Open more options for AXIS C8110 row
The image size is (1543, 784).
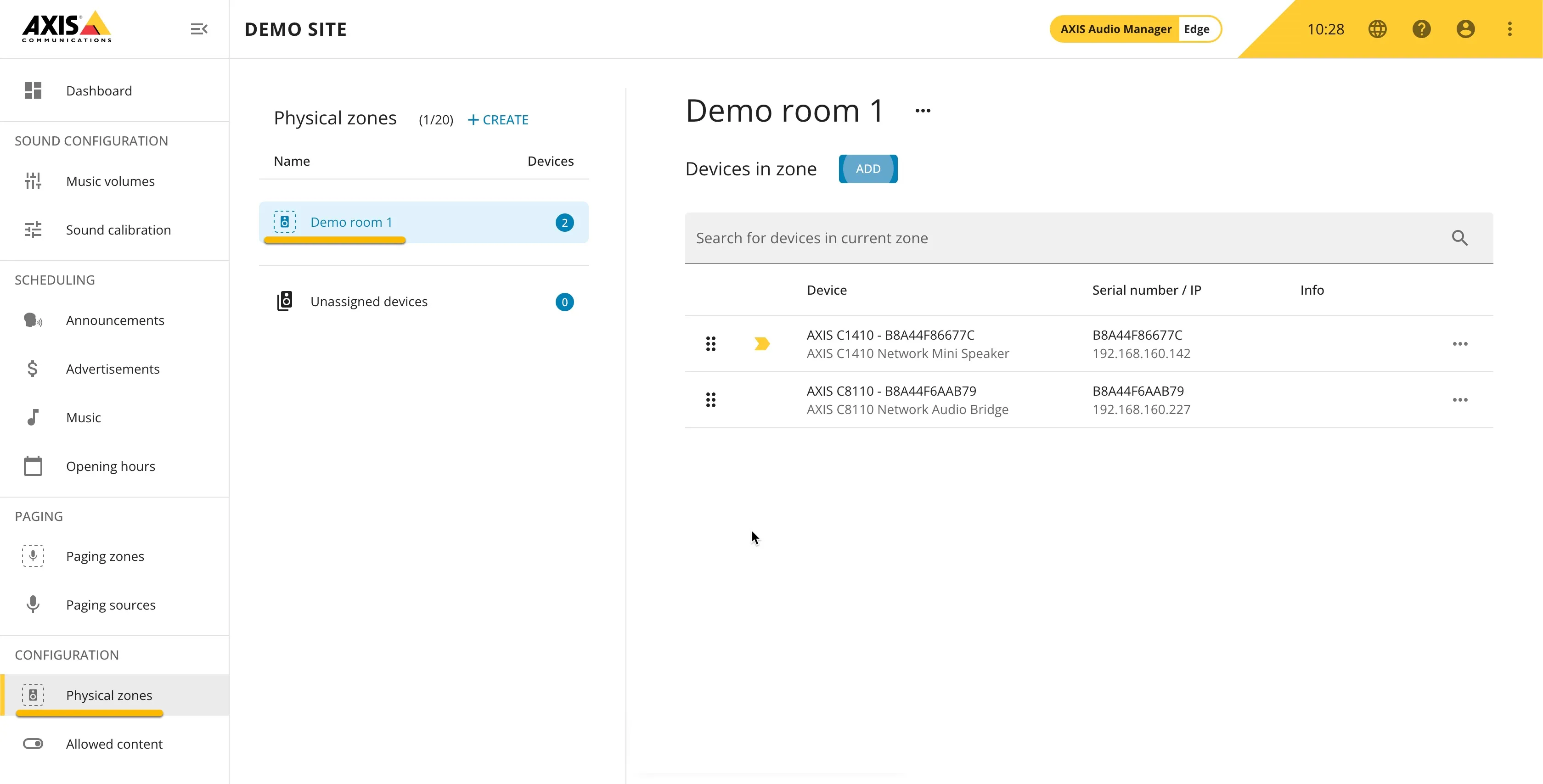[x=1460, y=399]
